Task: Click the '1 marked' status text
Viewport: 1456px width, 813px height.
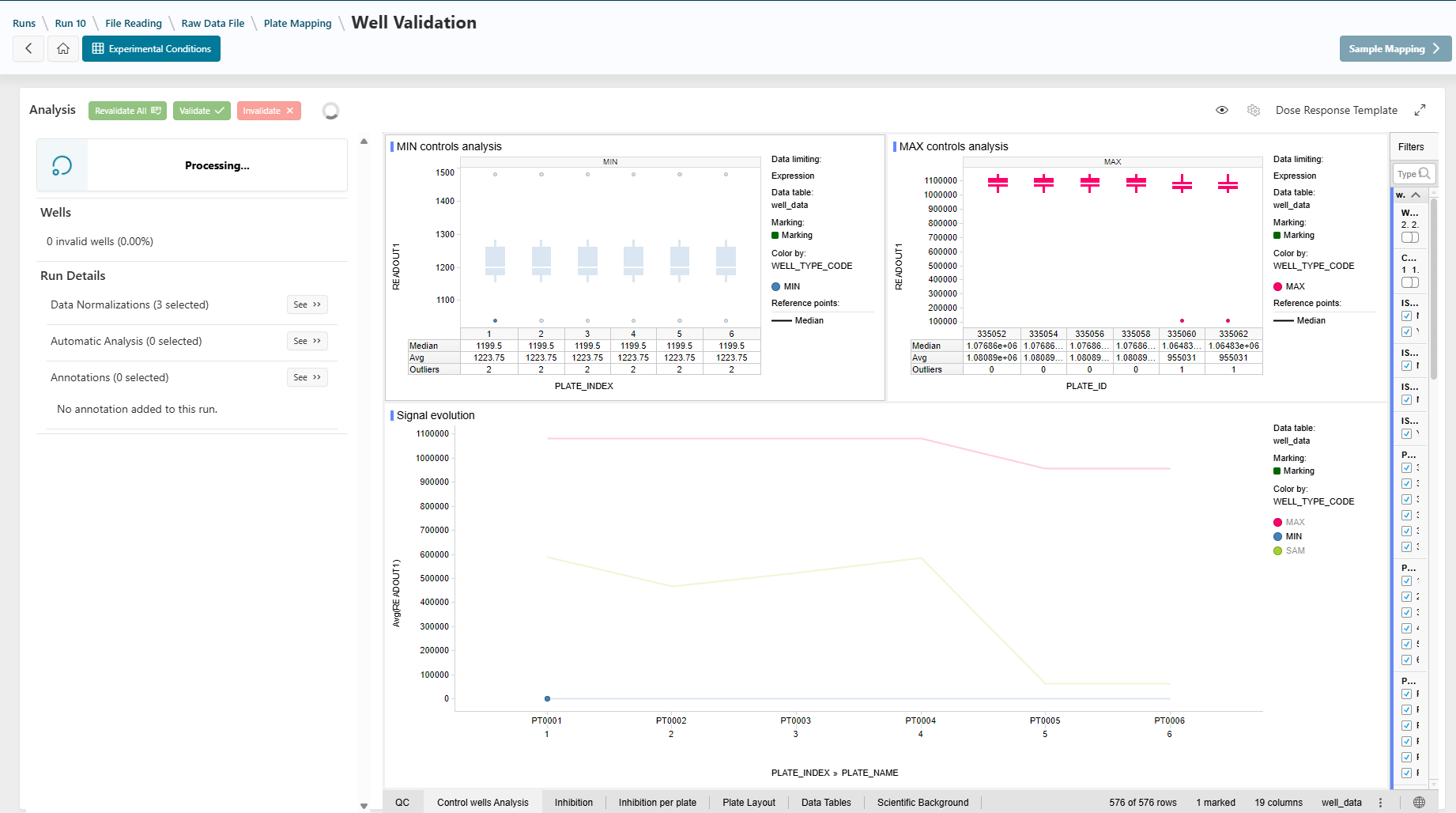Action: pos(1215,802)
